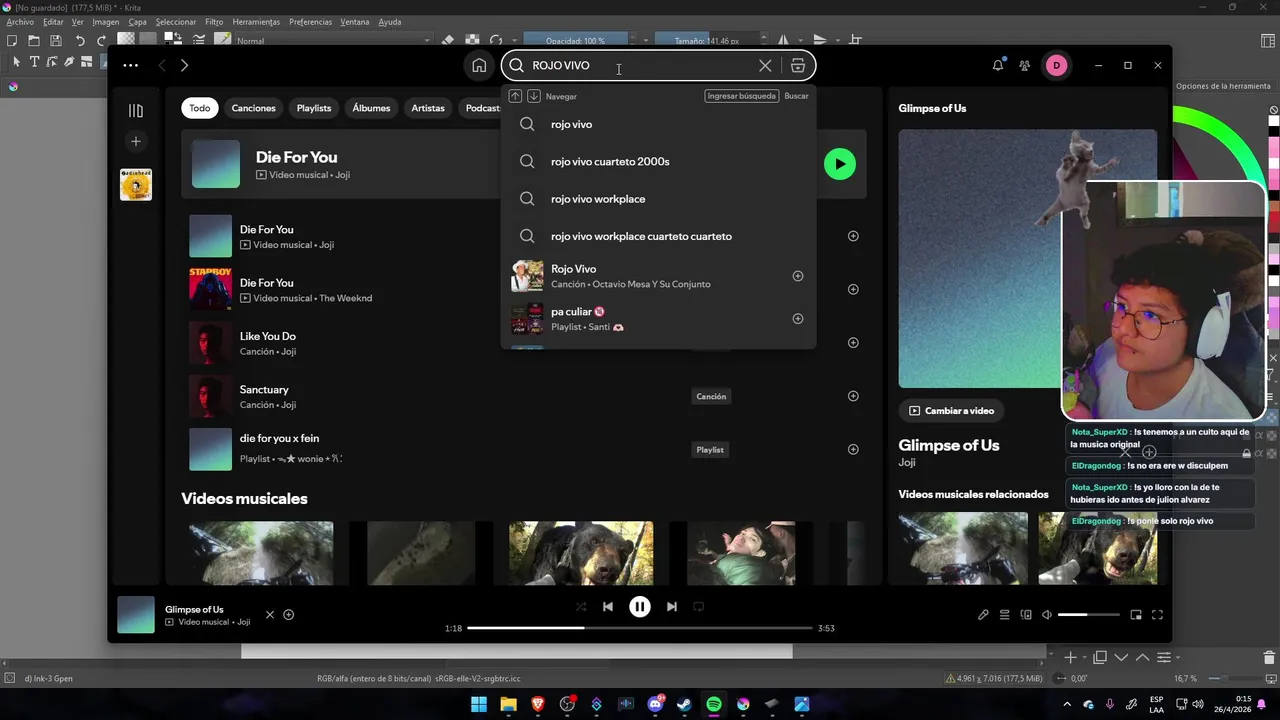Select Krita text tool
Image resolution: width=1280 pixels, height=720 pixels.
tap(34, 62)
